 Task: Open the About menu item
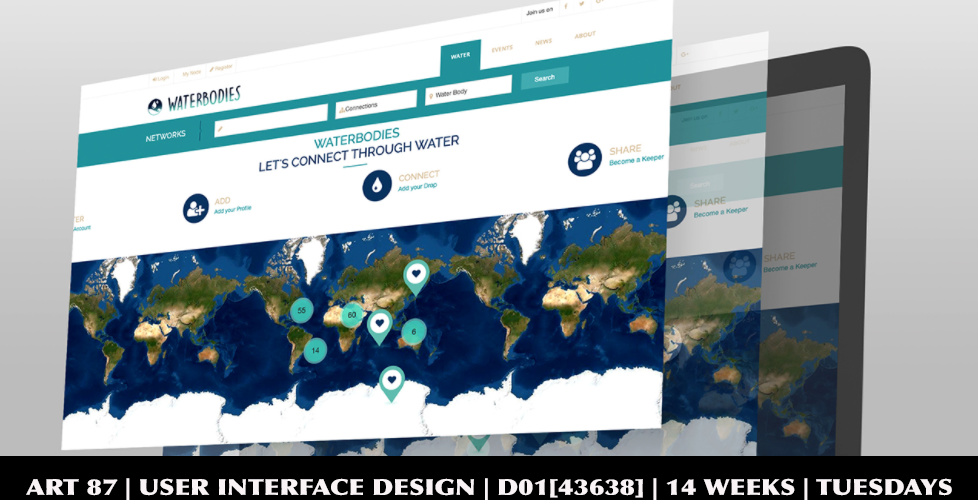[585, 36]
